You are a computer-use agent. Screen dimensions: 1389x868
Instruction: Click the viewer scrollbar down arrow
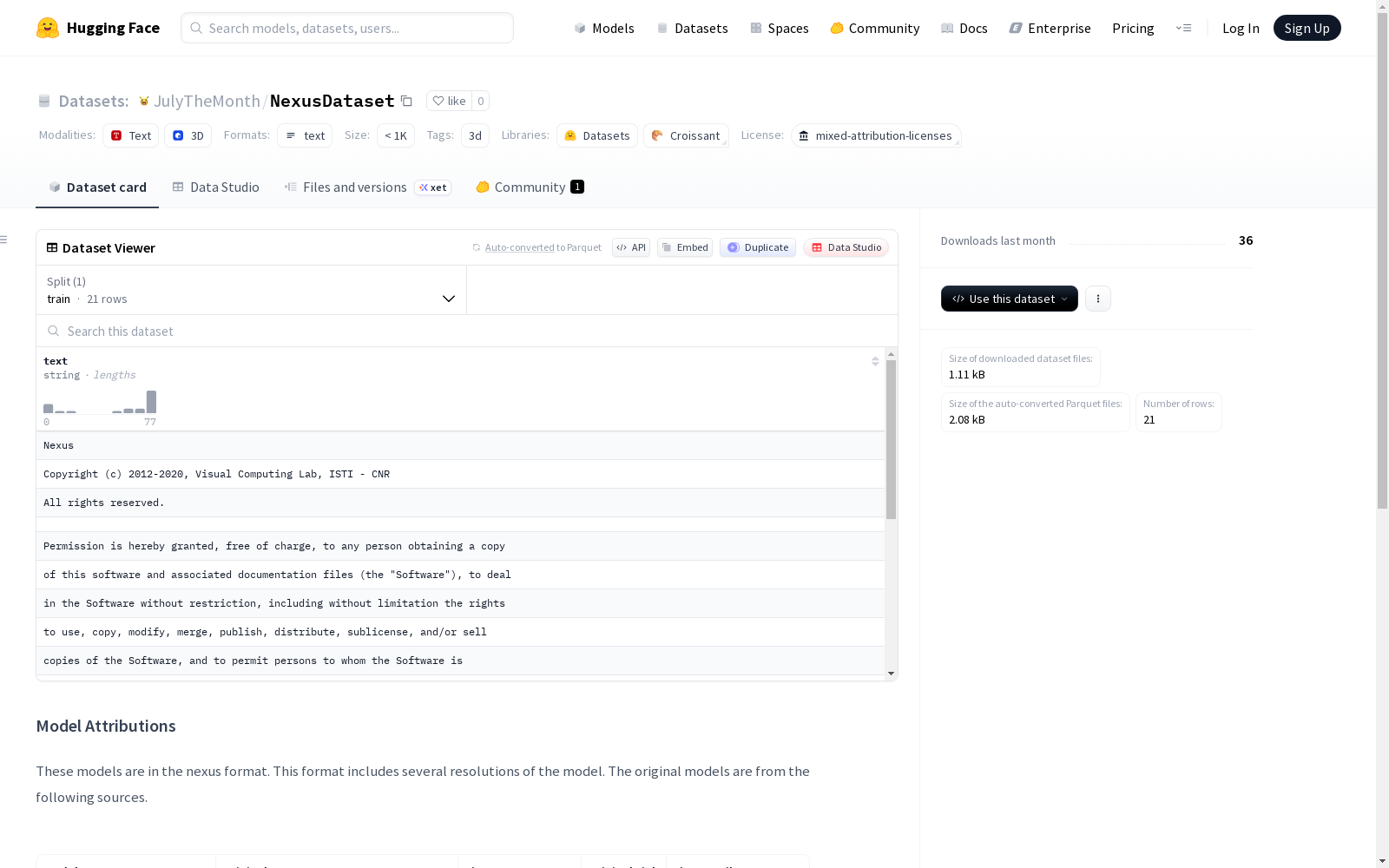point(891,674)
